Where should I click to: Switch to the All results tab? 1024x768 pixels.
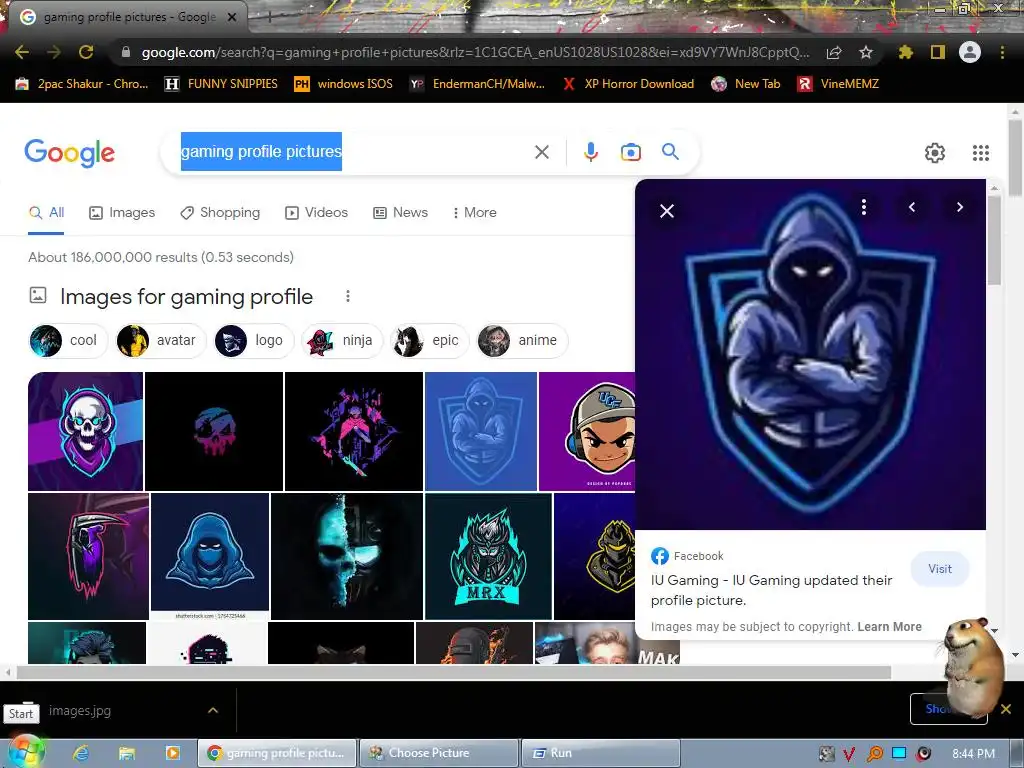[46, 212]
